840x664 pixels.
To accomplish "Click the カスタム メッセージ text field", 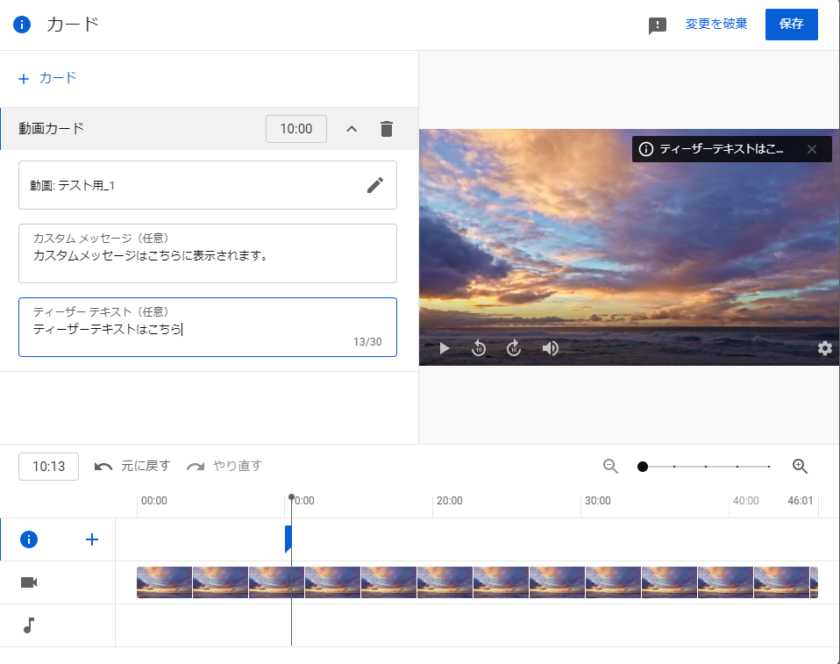I will [207, 255].
